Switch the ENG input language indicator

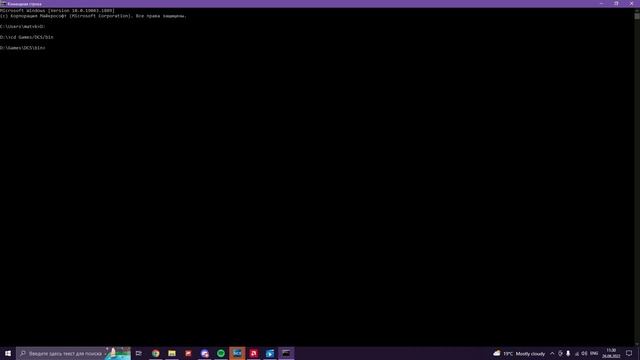click(594, 353)
